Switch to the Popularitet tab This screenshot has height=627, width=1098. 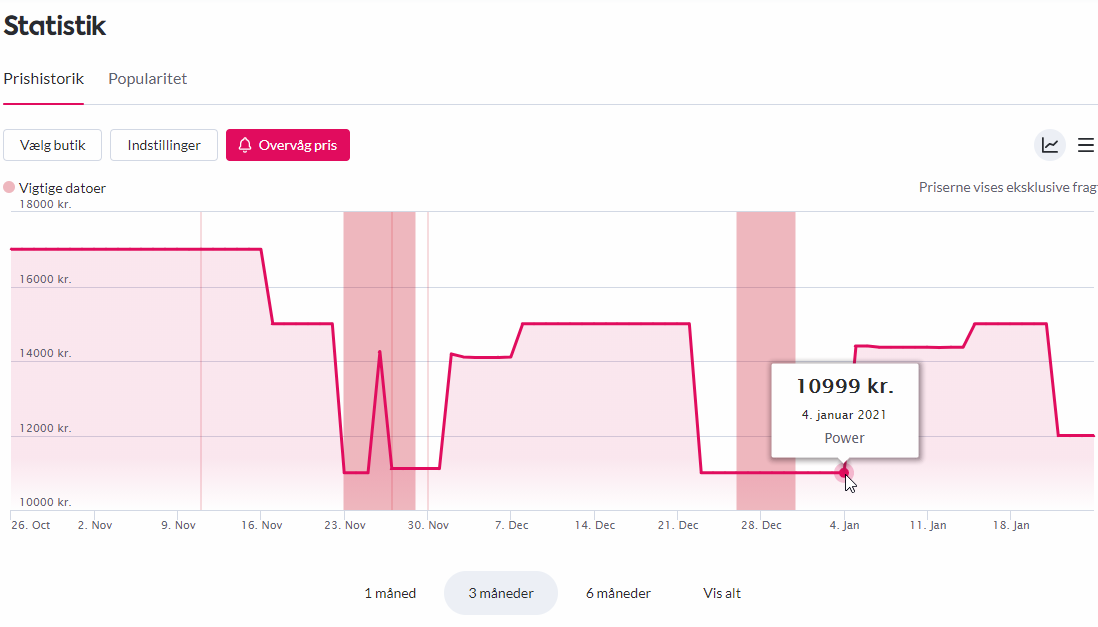click(148, 79)
